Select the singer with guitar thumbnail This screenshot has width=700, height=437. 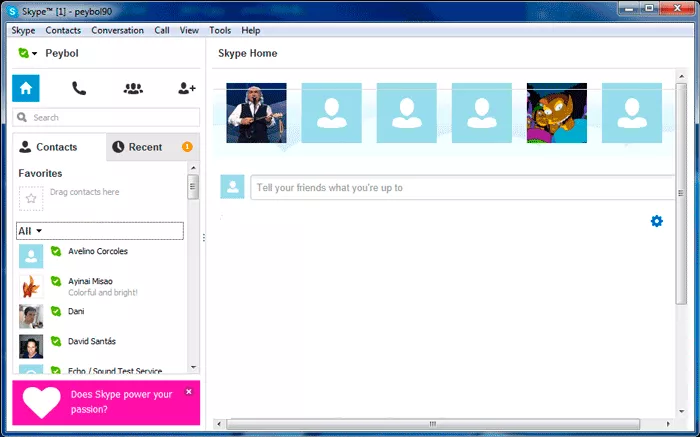pyautogui.click(x=256, y=113)
